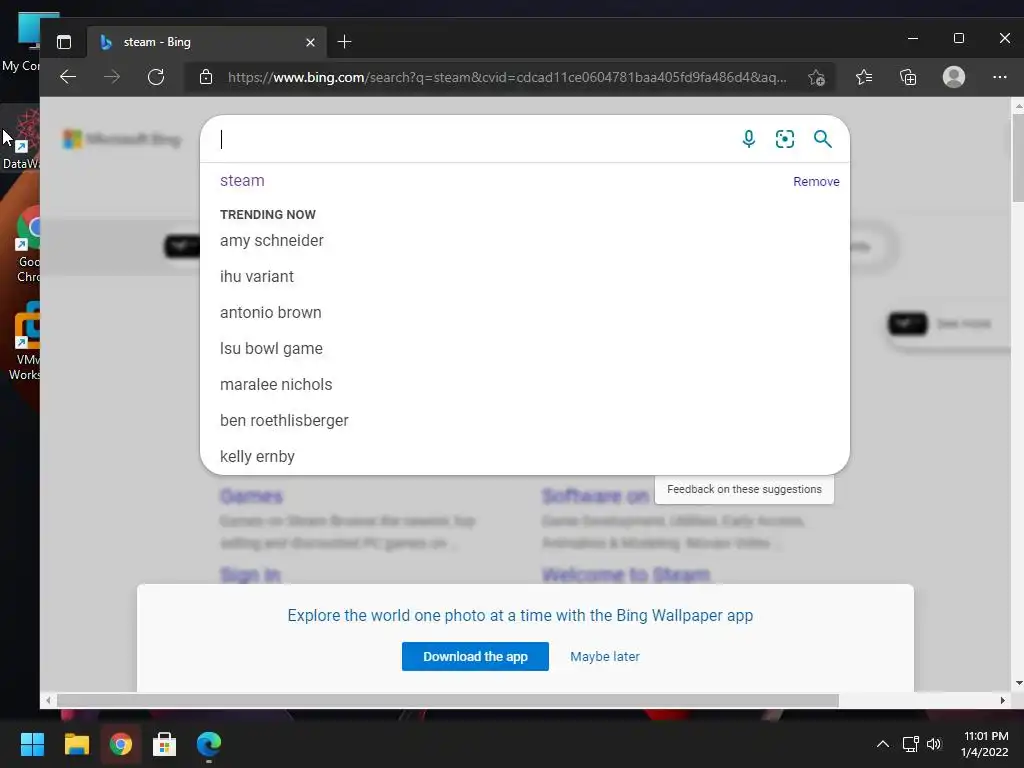Click the address bar URL
Image resolution: width=1024 pixels, height=768 pixels.
[507, 77]
